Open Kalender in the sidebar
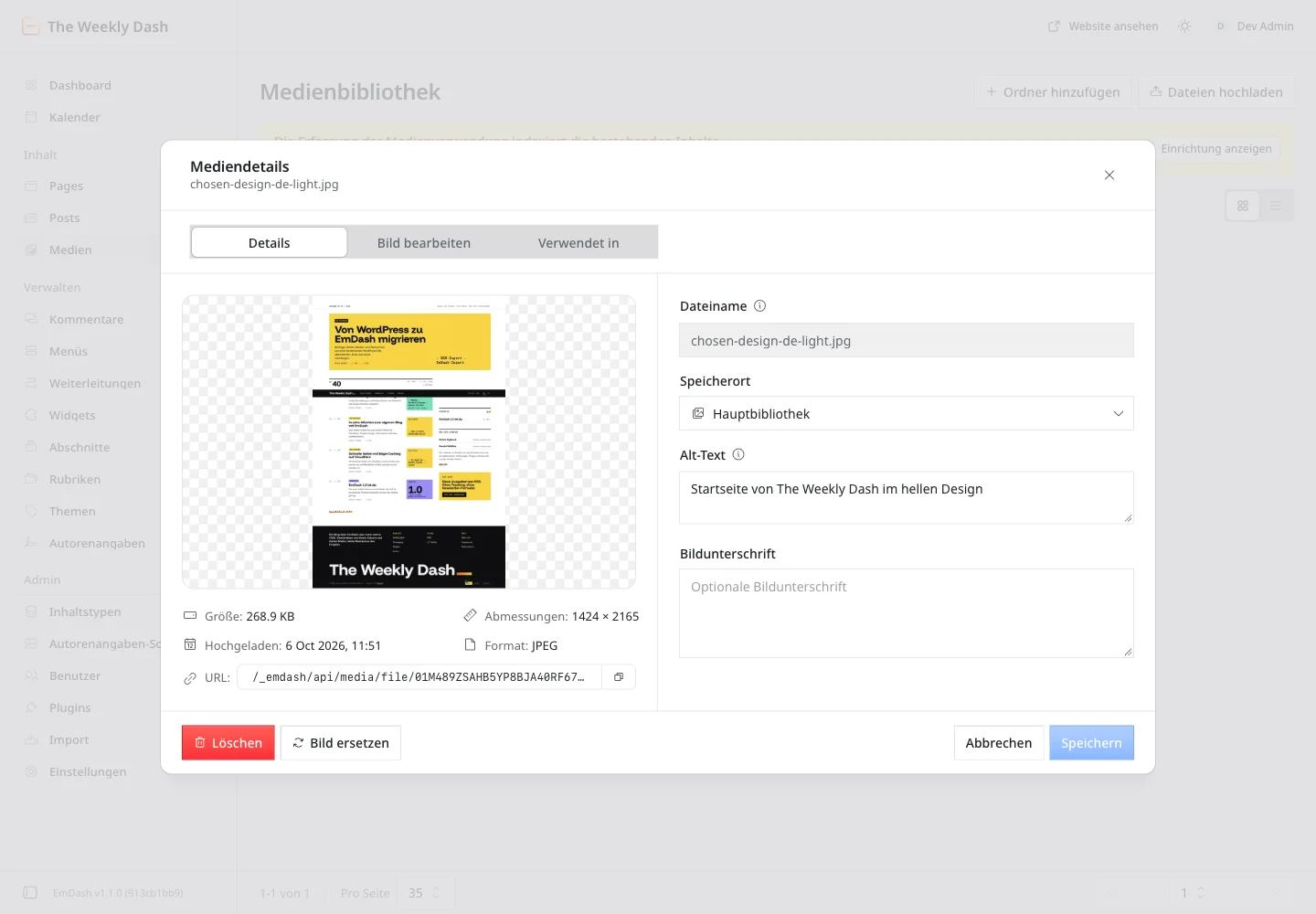This screenshot has height=914, width=1316. tap(75, 118)
